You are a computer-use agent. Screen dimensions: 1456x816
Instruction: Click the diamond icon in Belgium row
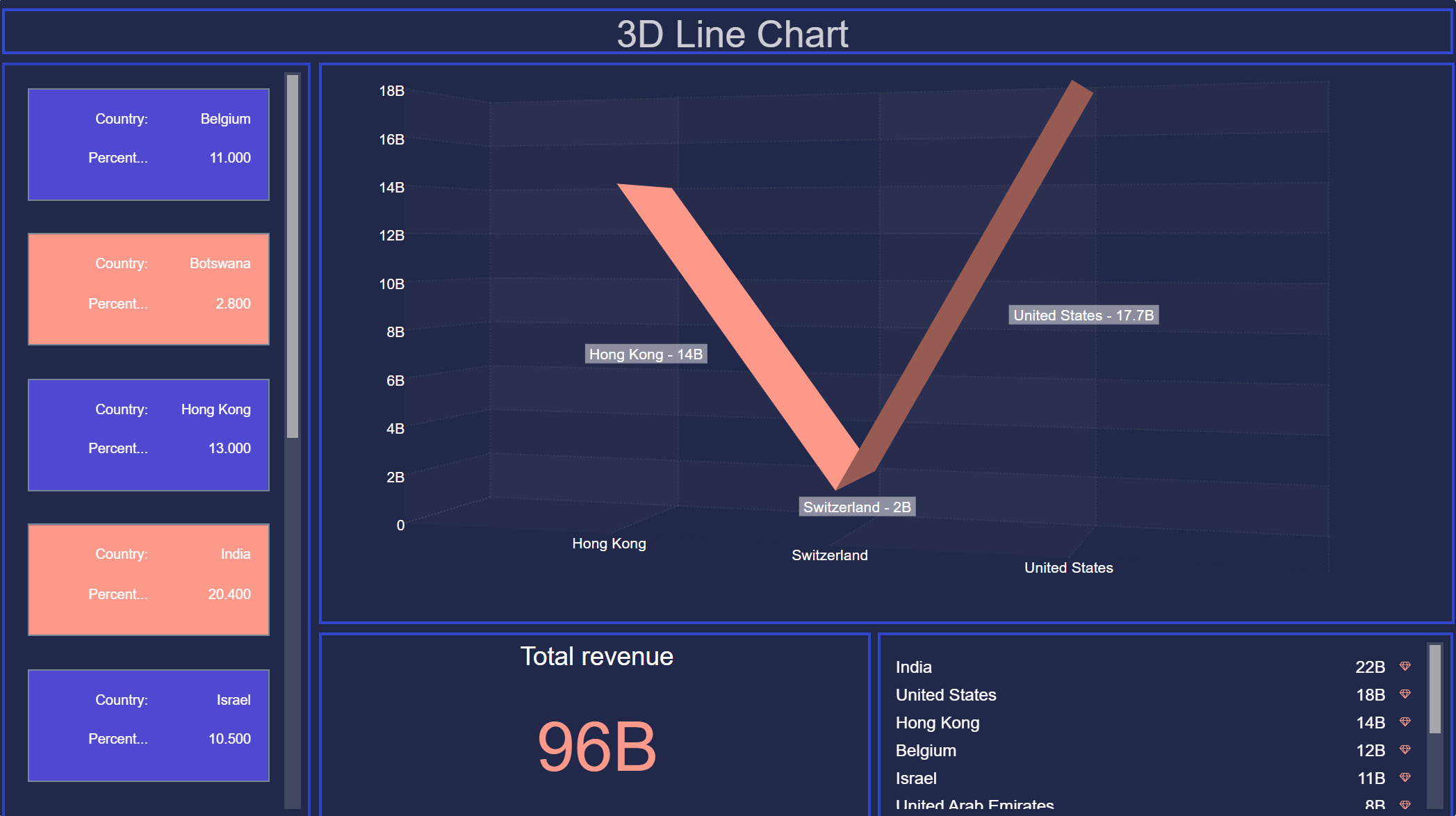1405,750
